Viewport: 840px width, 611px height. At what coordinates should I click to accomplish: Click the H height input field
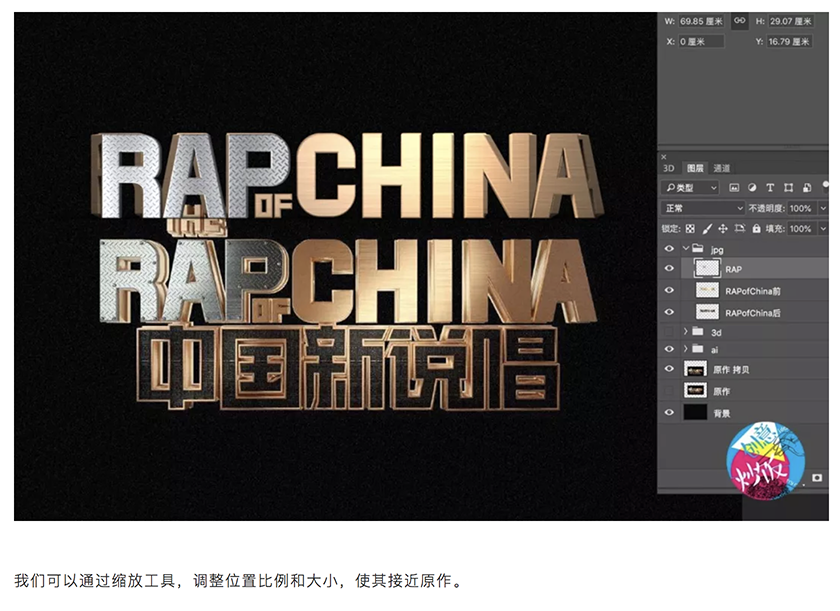click(x=791, y=21)
